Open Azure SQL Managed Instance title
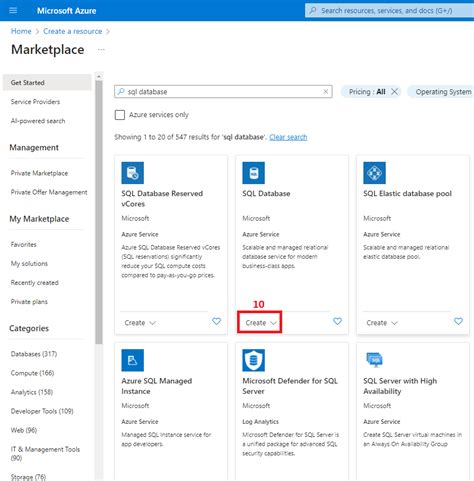Screen dimensions: 474x481 pos(157,386)
